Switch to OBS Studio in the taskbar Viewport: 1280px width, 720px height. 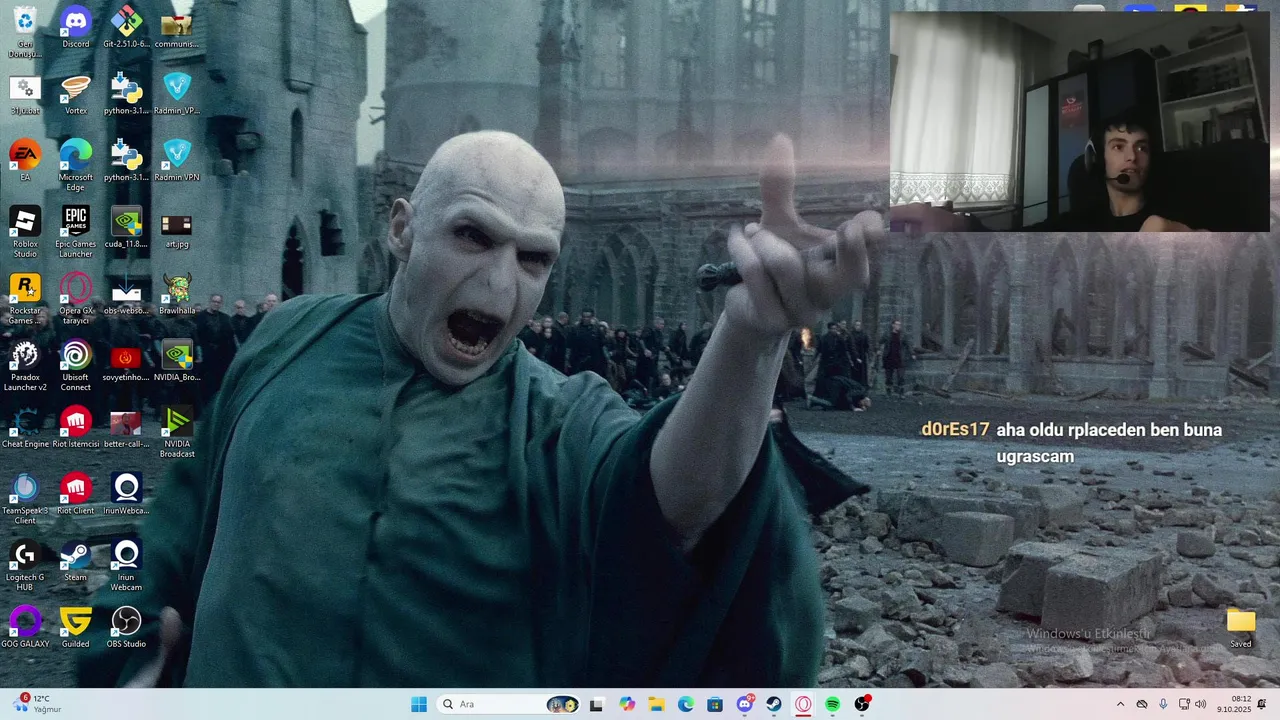tap(862, 704)
